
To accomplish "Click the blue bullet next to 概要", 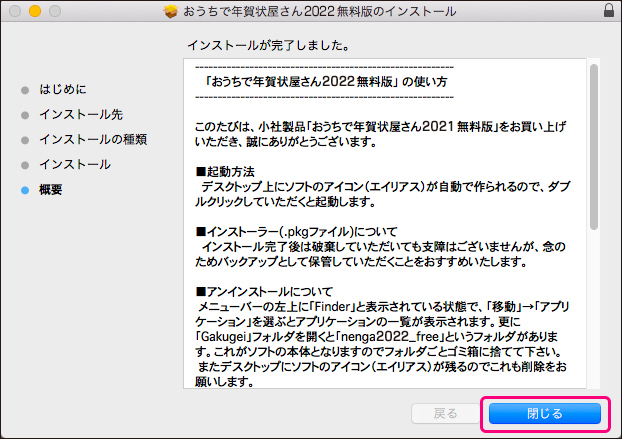I will point(25,190).
